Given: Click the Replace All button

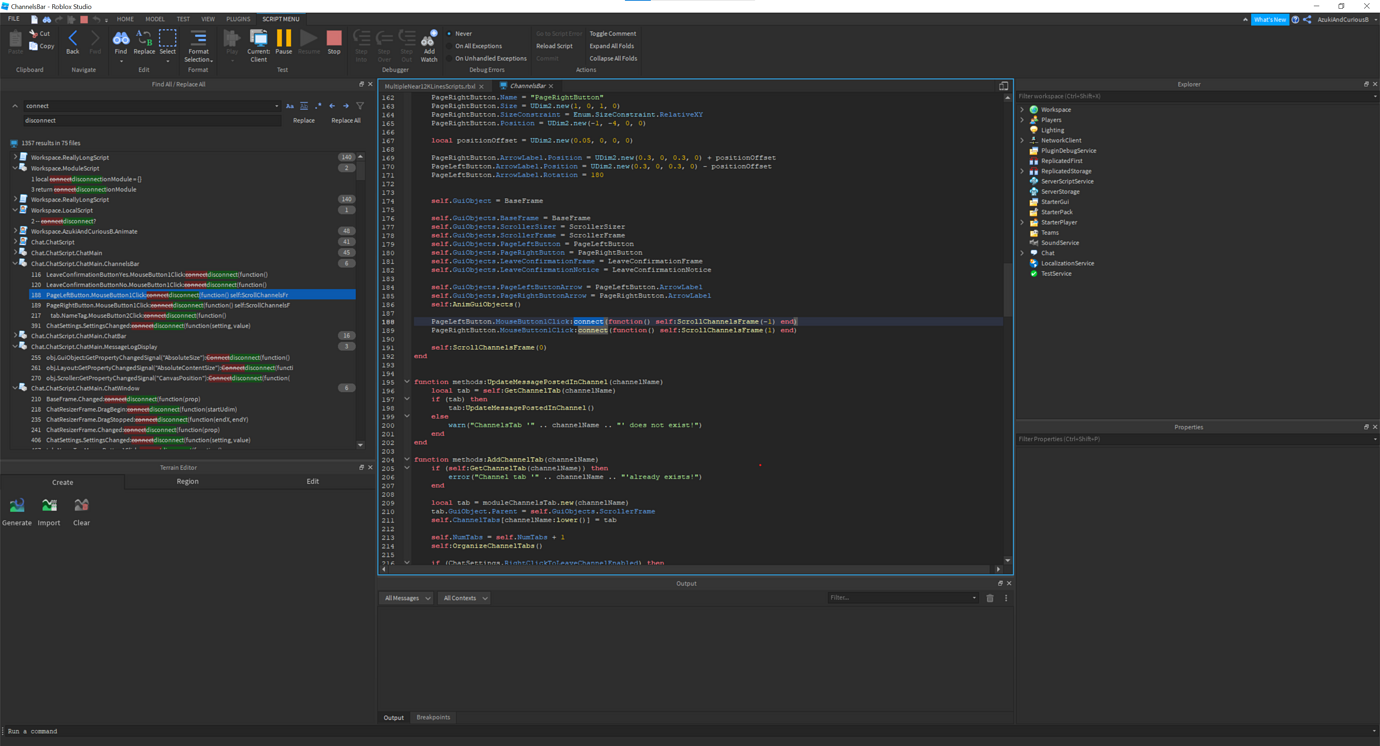Looking at the screenshot, I should pos(346,120).
